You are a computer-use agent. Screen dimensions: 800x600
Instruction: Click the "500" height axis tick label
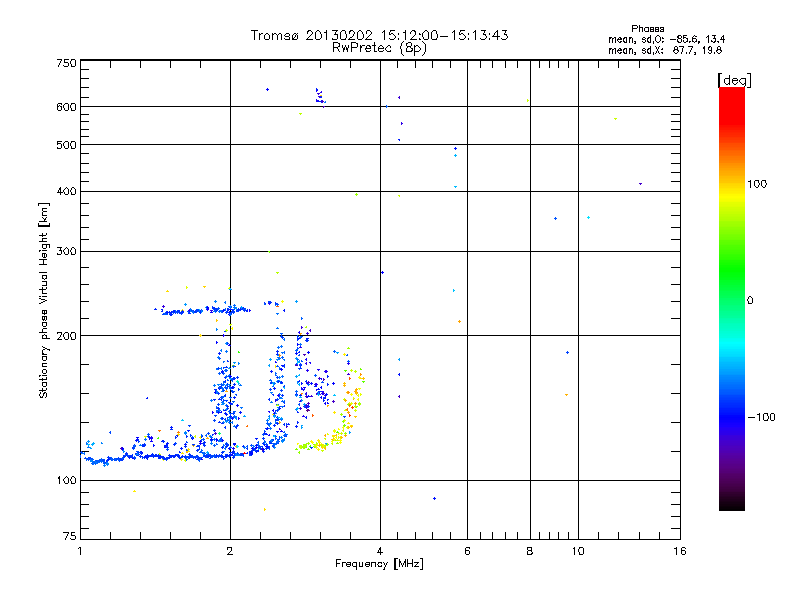66,145
